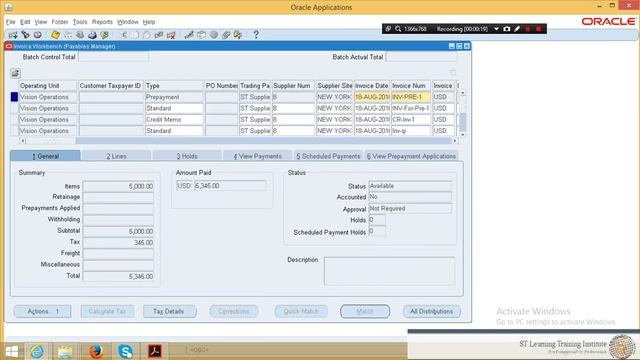The width and height of the screenshot is (640, 360).
Task: Stop the screen recording
Action: (x=538, y=29)
